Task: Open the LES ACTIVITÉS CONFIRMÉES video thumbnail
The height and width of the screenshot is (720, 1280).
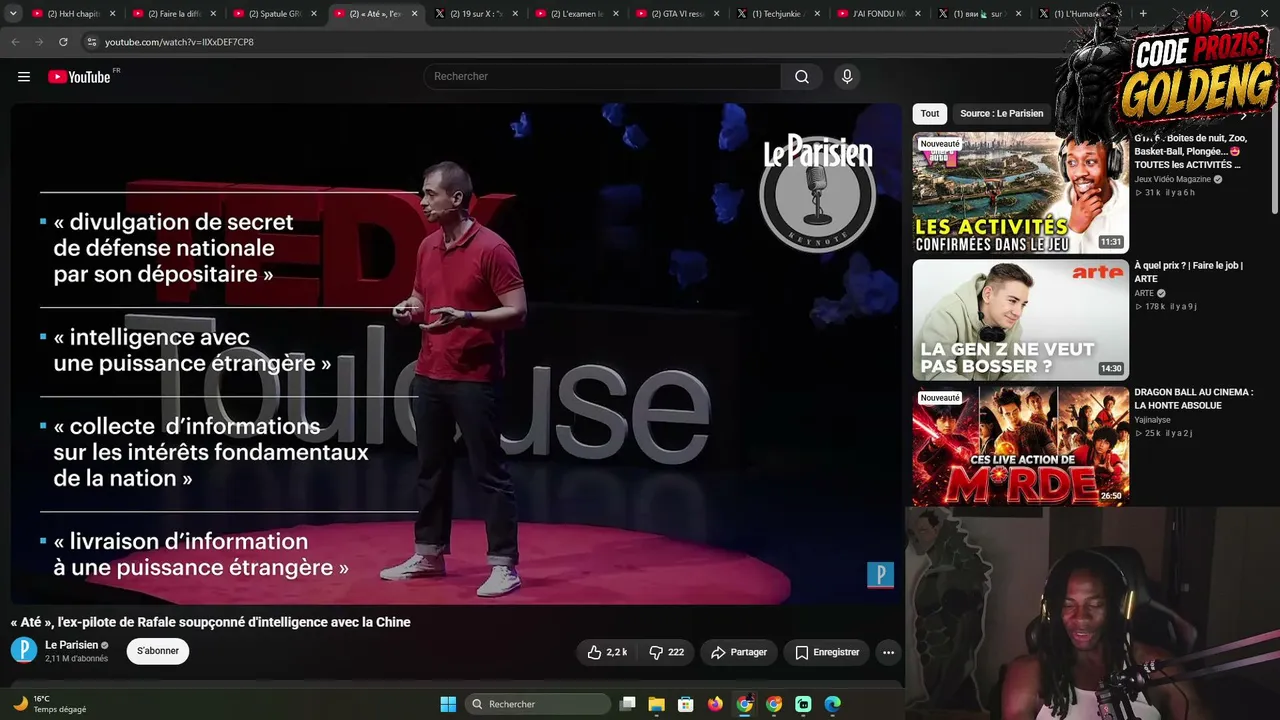Action: [1020, 192]
